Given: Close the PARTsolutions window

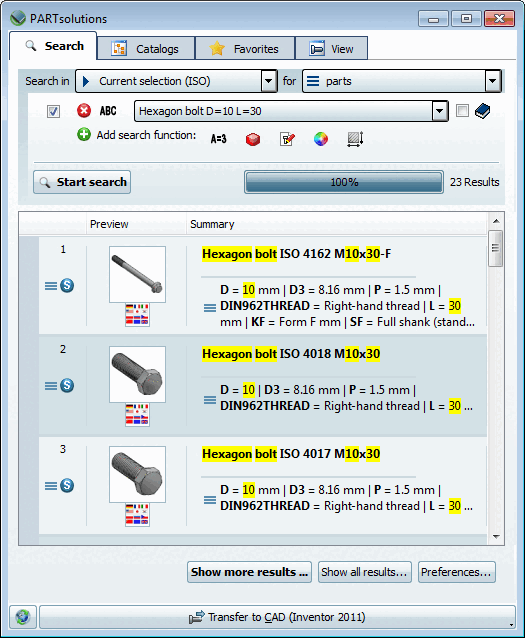Looking at the screenshot, I should (499, 19).
